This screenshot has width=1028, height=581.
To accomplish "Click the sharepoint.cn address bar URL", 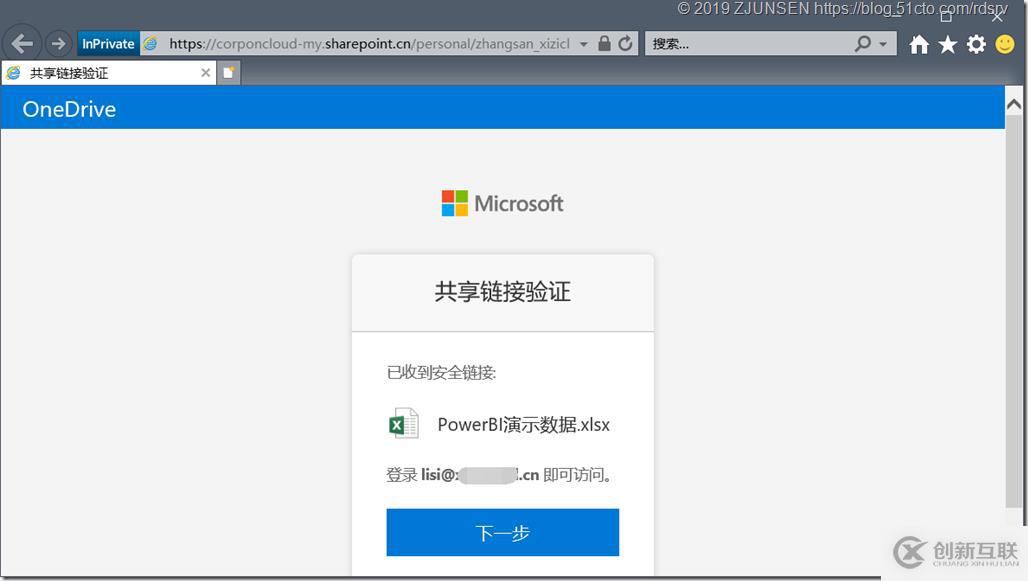I will pos(369,44).
